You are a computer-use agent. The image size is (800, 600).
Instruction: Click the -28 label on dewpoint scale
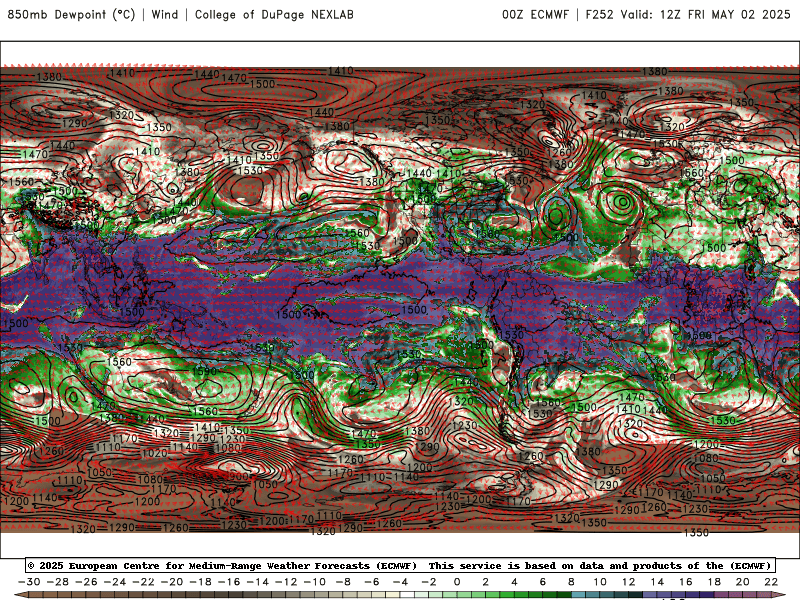58,582
